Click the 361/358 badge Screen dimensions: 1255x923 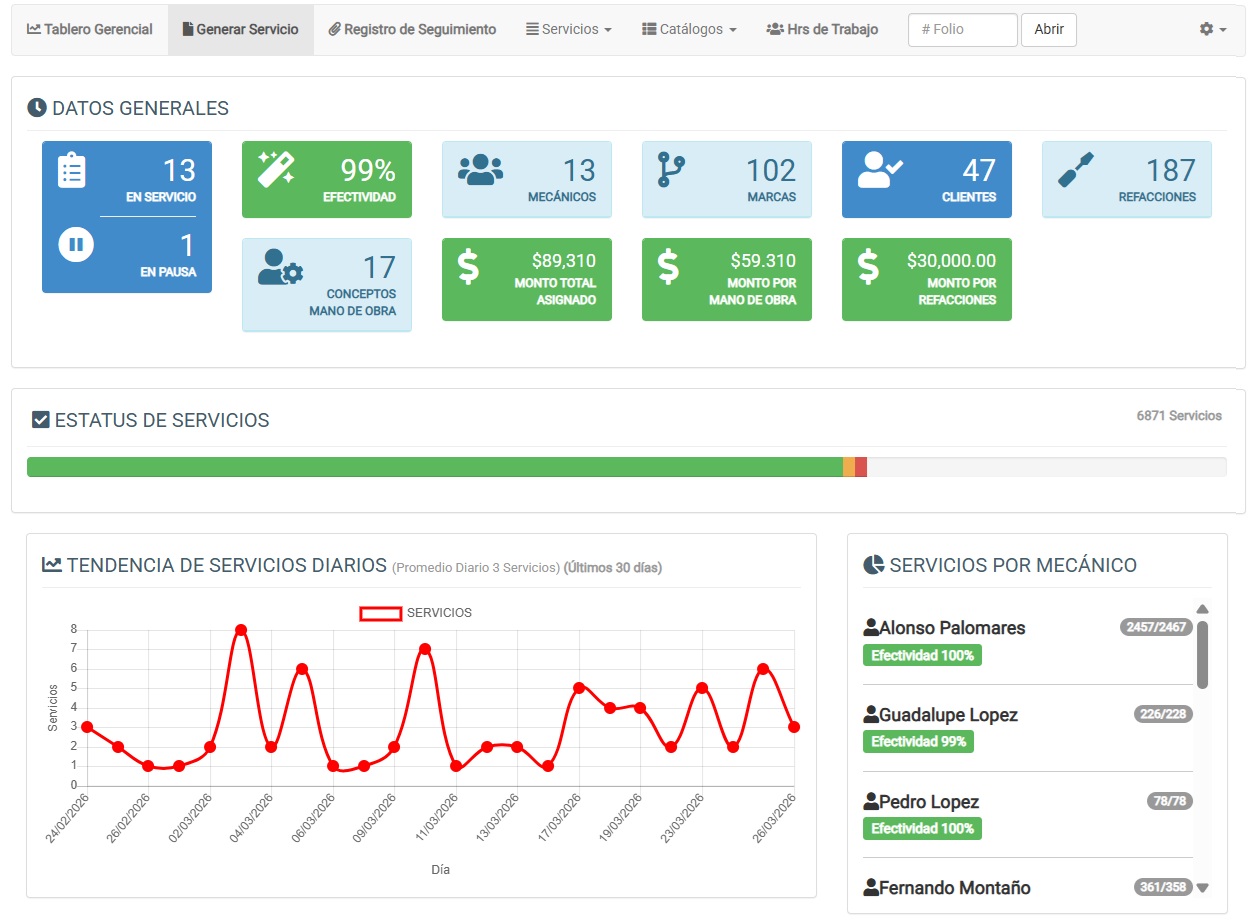(1163, 887)
